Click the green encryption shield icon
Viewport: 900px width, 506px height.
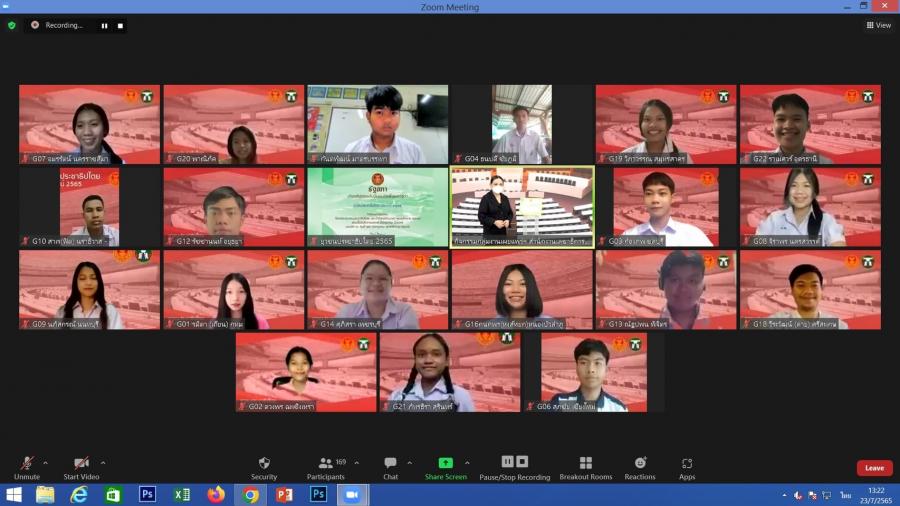pyautogui.click(x=12, y=25)
